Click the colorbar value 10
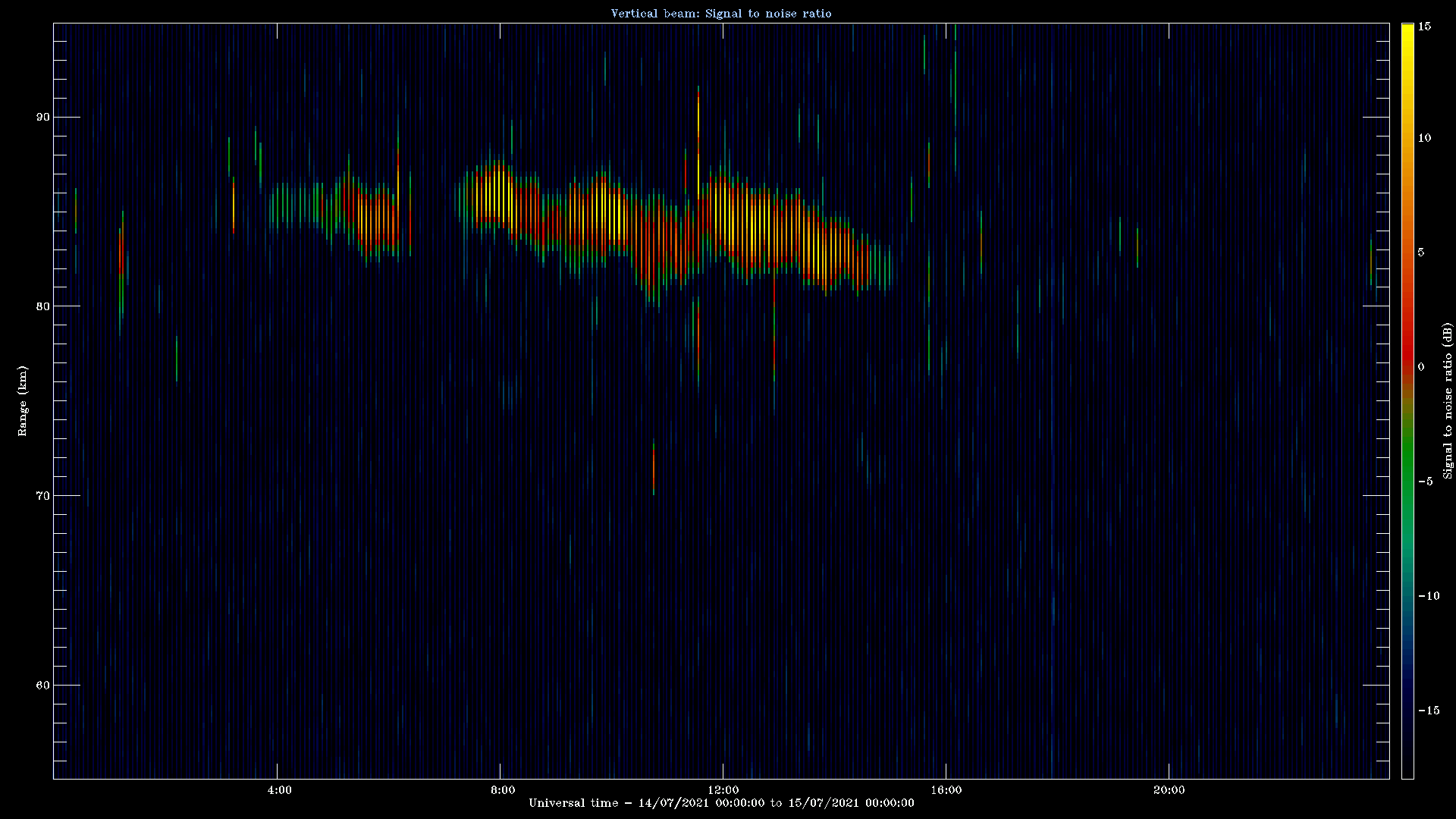 tap(1424, 138)
